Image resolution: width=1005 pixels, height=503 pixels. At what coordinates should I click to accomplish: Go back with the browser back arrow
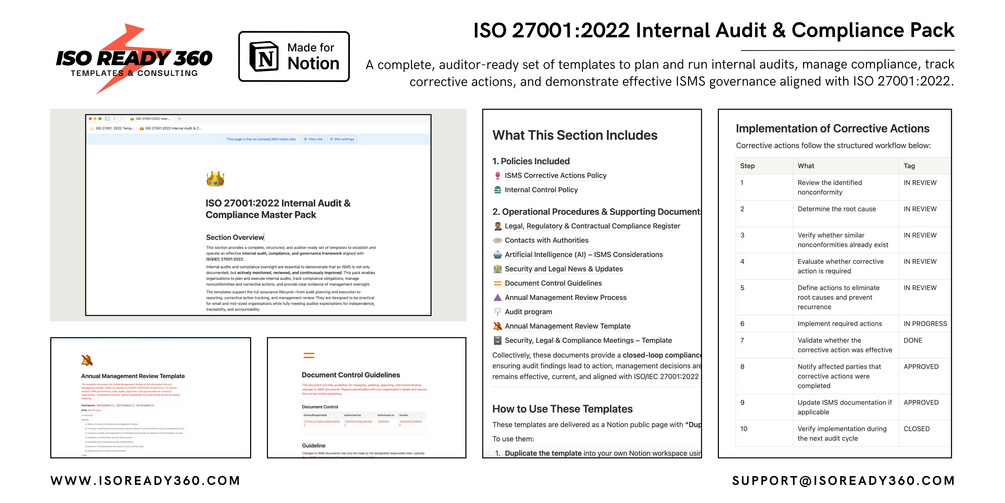click(x=114, y=119)
